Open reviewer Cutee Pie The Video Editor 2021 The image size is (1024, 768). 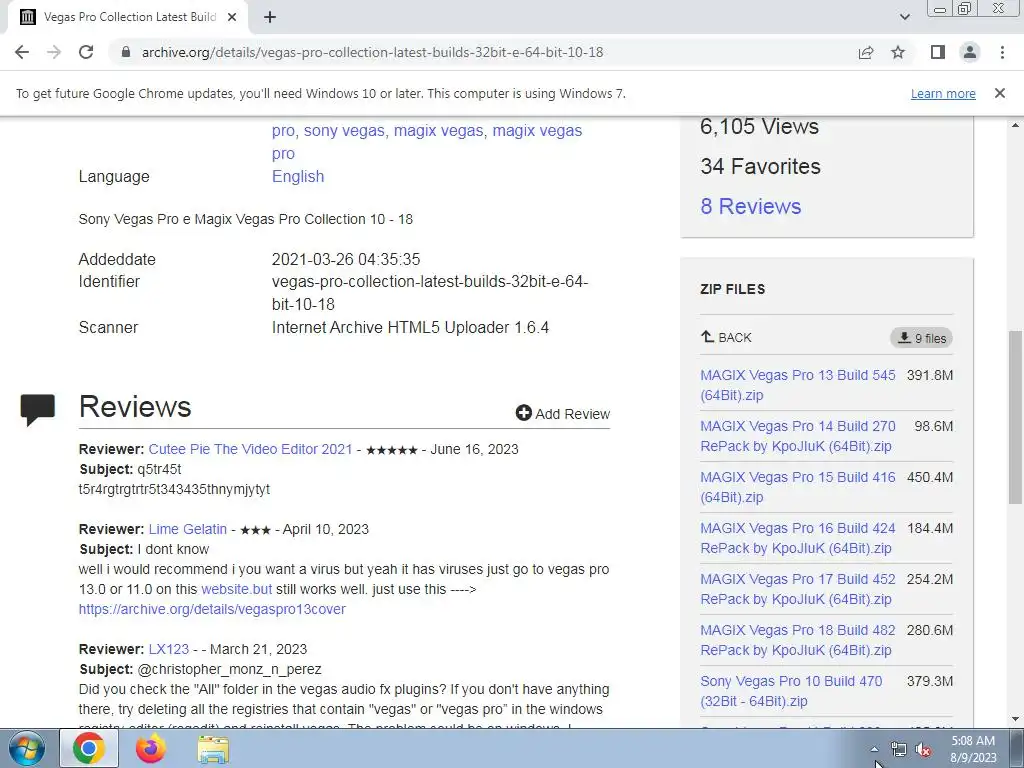tap(250, 449)
